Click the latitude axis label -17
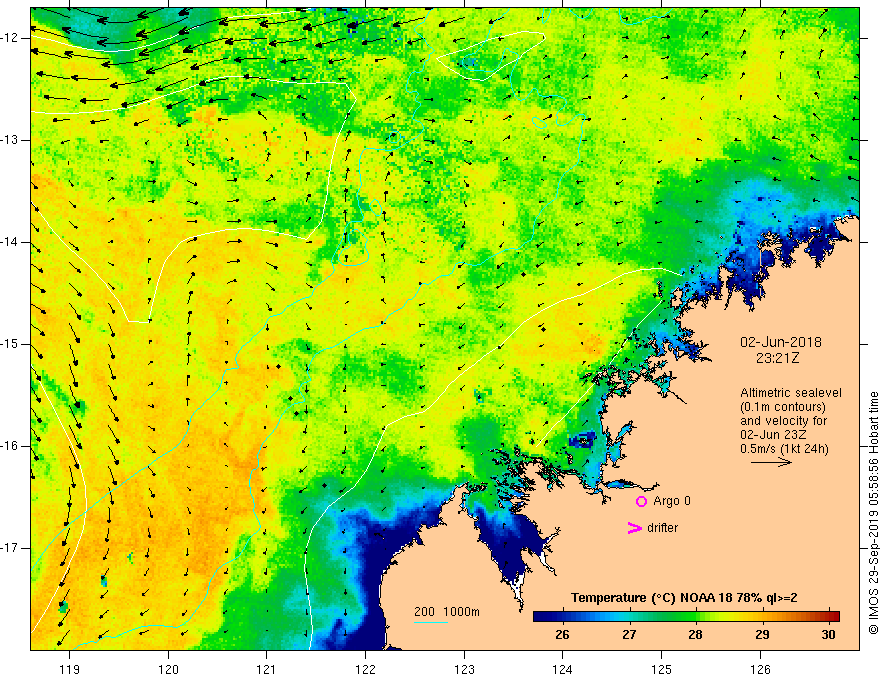This screenshot has width=880, height=680. pos(12,548)
